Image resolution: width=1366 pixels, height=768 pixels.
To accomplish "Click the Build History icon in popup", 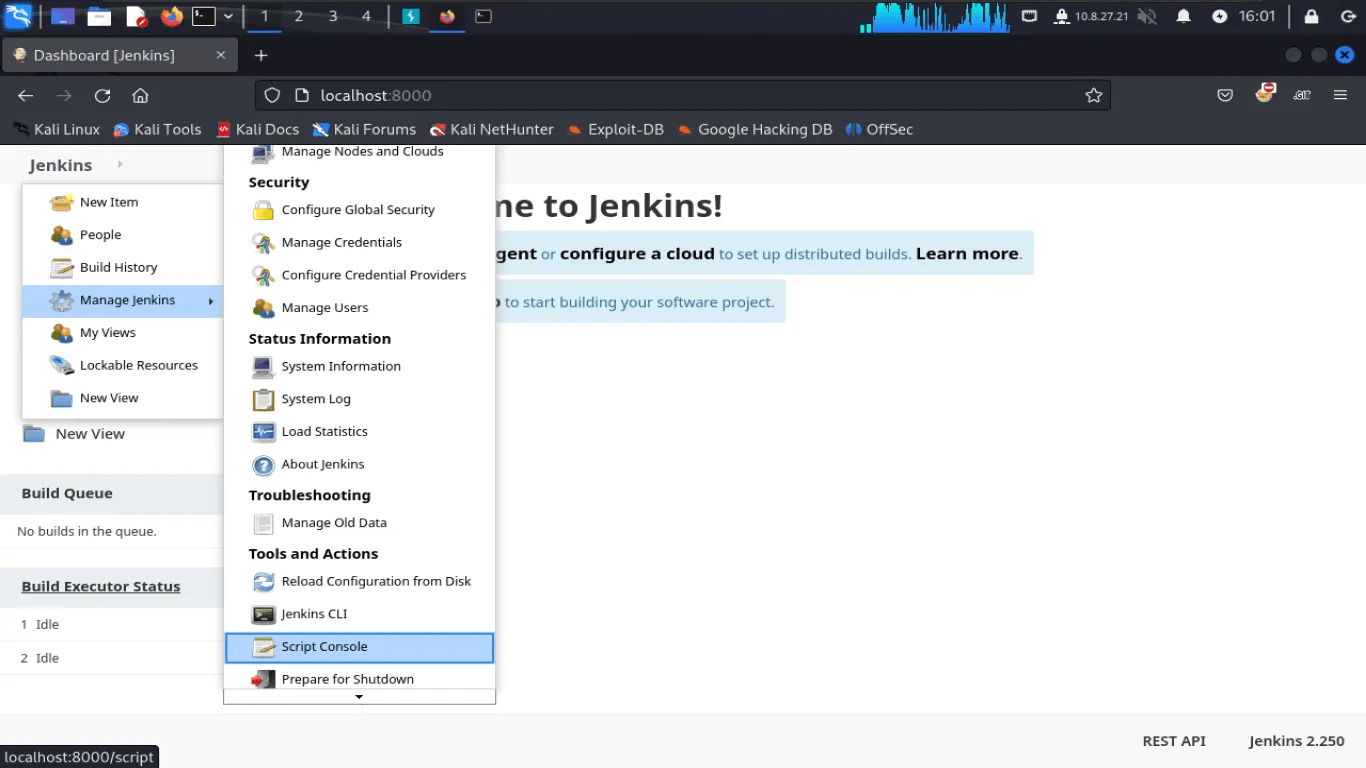I will tap(62, 268).
